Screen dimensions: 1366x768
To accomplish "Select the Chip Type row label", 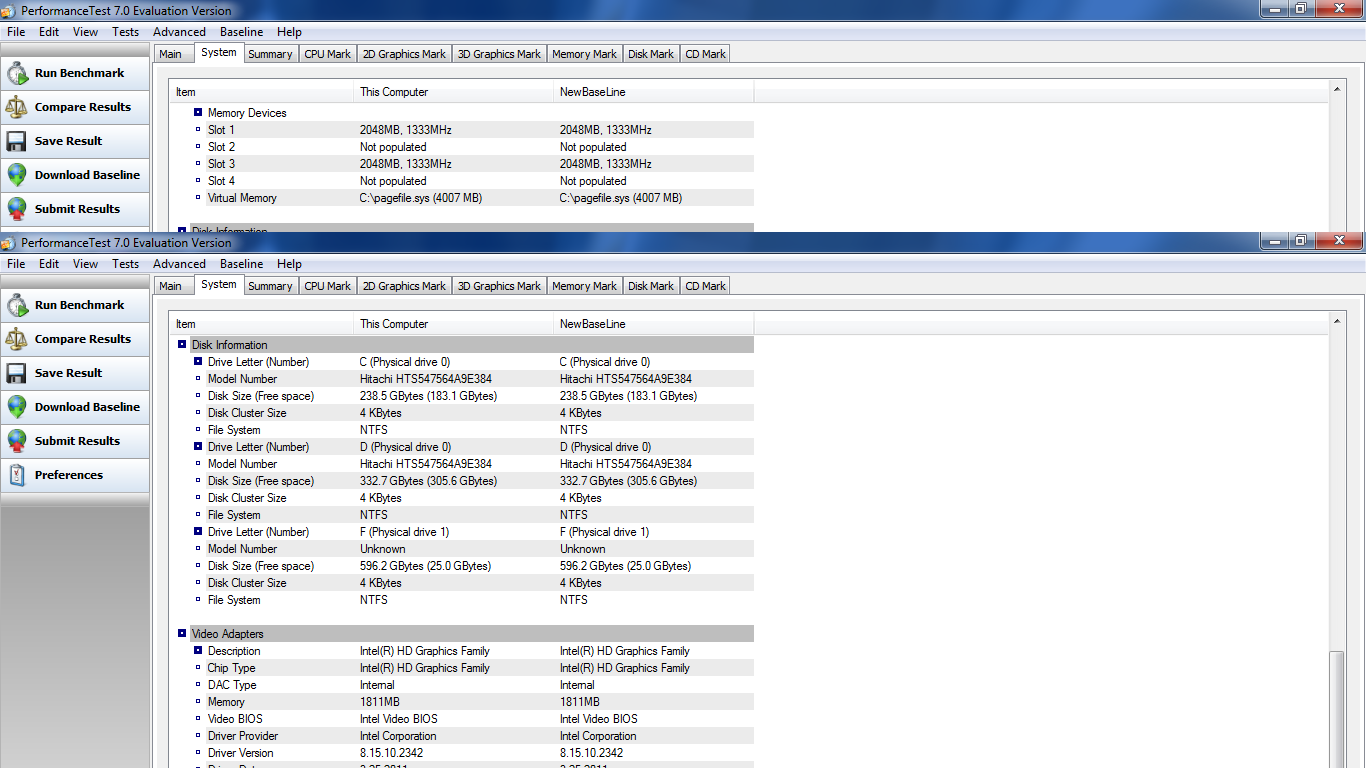I will [231, 668].
